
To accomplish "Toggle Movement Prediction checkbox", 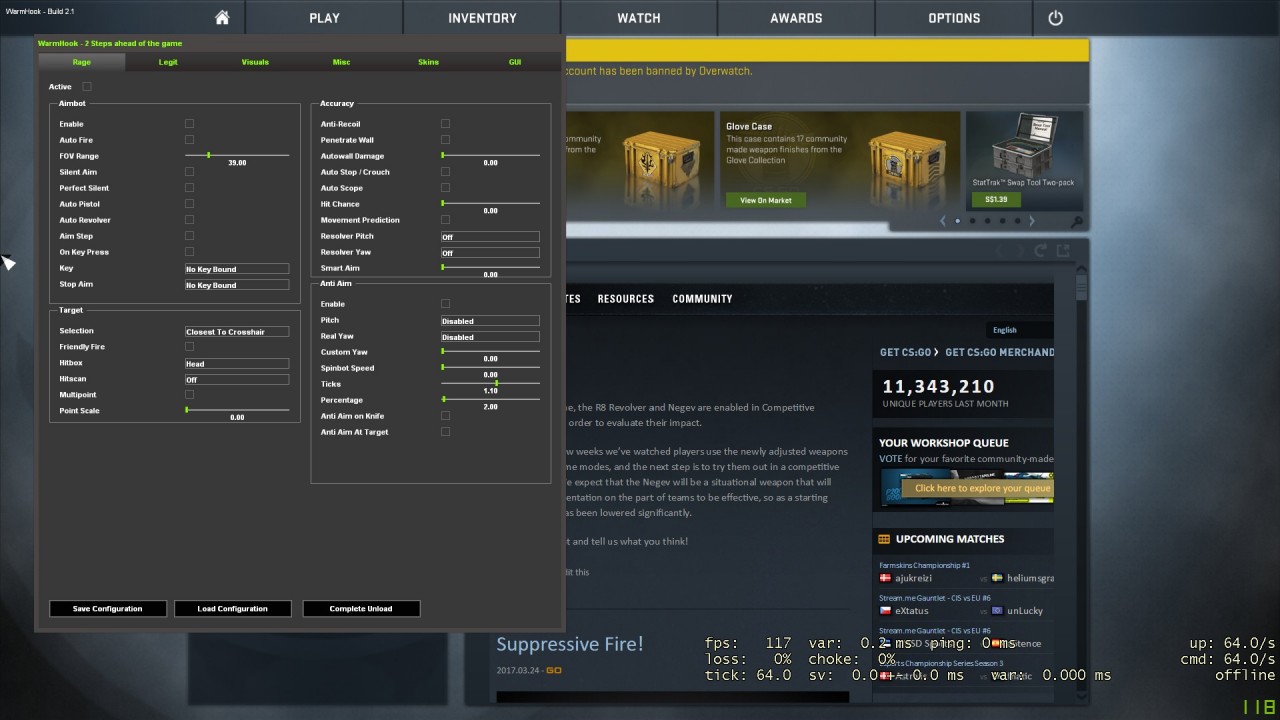I will 445,220.
